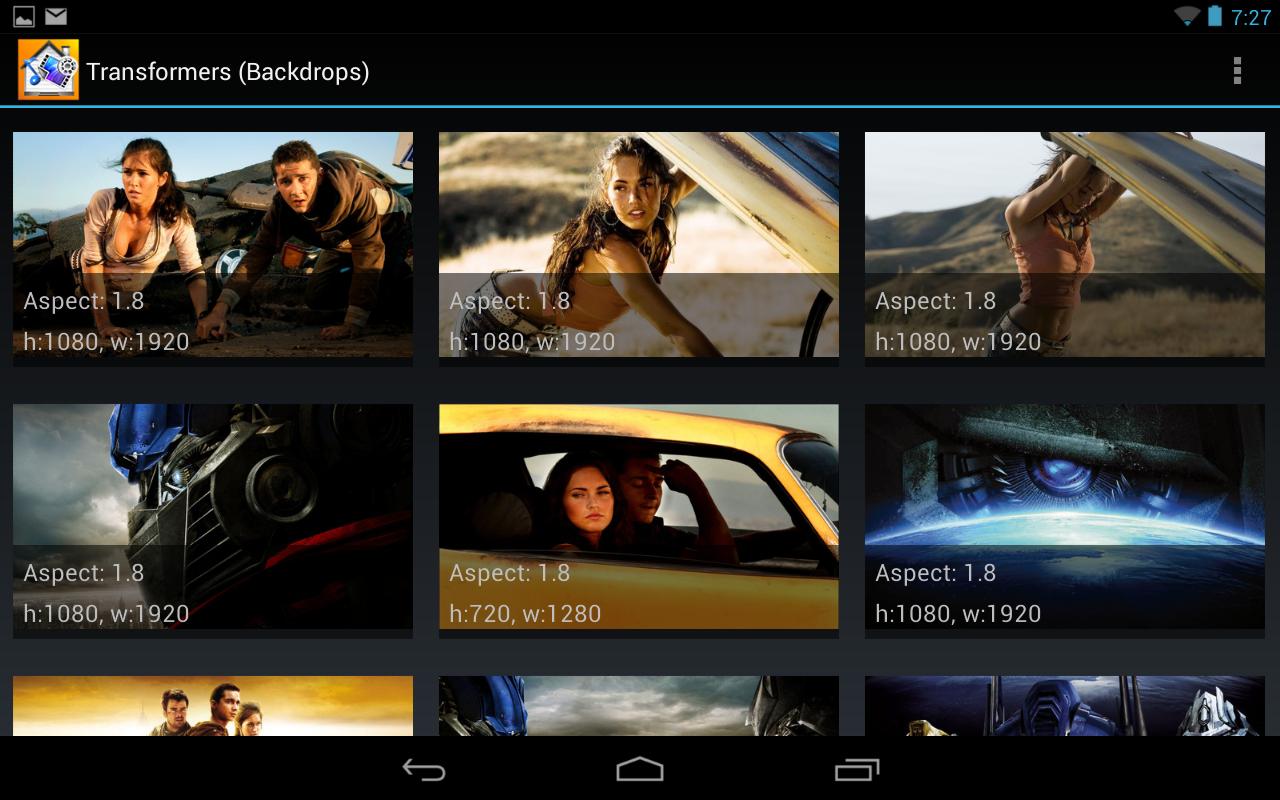Open the Optimus Prime close-up backdrop
Screen dimensions: 1280x800
(x=213, y=521)
